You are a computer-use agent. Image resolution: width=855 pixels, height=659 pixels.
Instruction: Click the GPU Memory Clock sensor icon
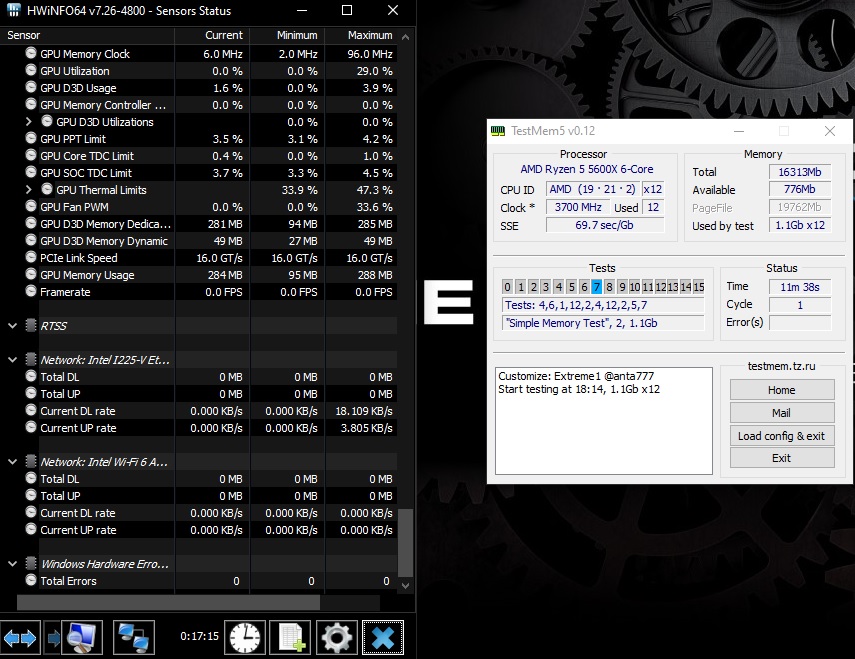(31, 53)
